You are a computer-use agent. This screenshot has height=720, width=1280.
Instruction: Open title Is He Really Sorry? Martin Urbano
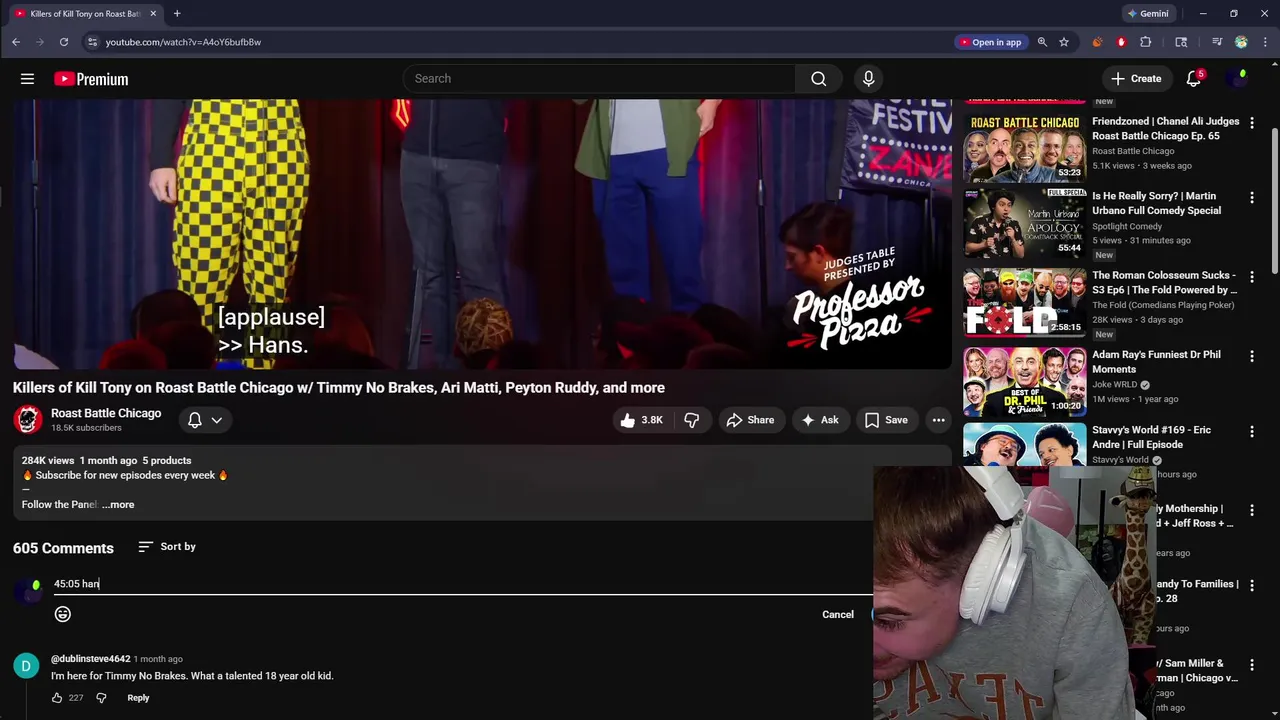coord(1154,204)
